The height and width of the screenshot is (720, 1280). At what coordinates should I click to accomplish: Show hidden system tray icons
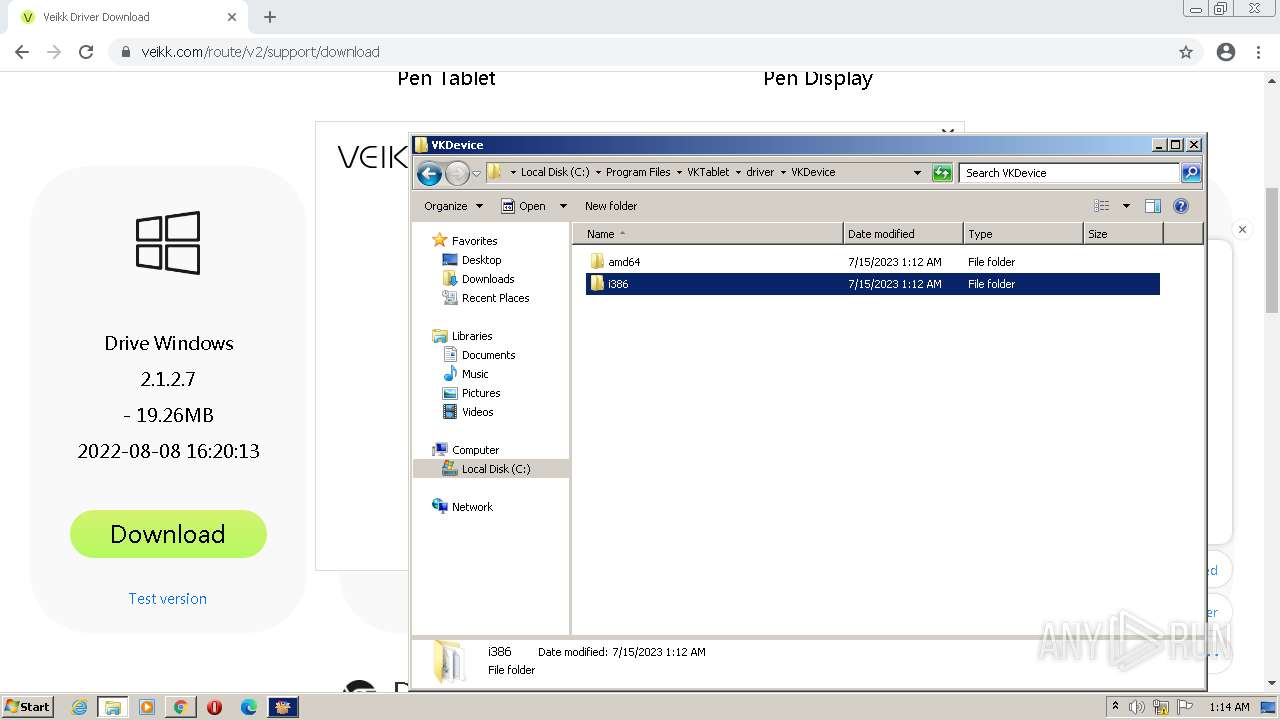click(x=1115, y=706)
